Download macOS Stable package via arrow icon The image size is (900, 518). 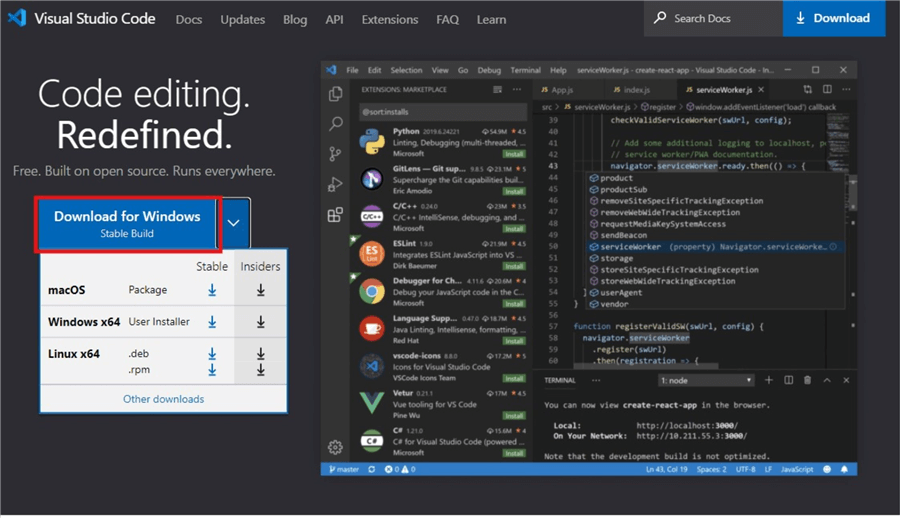[212, 290]
